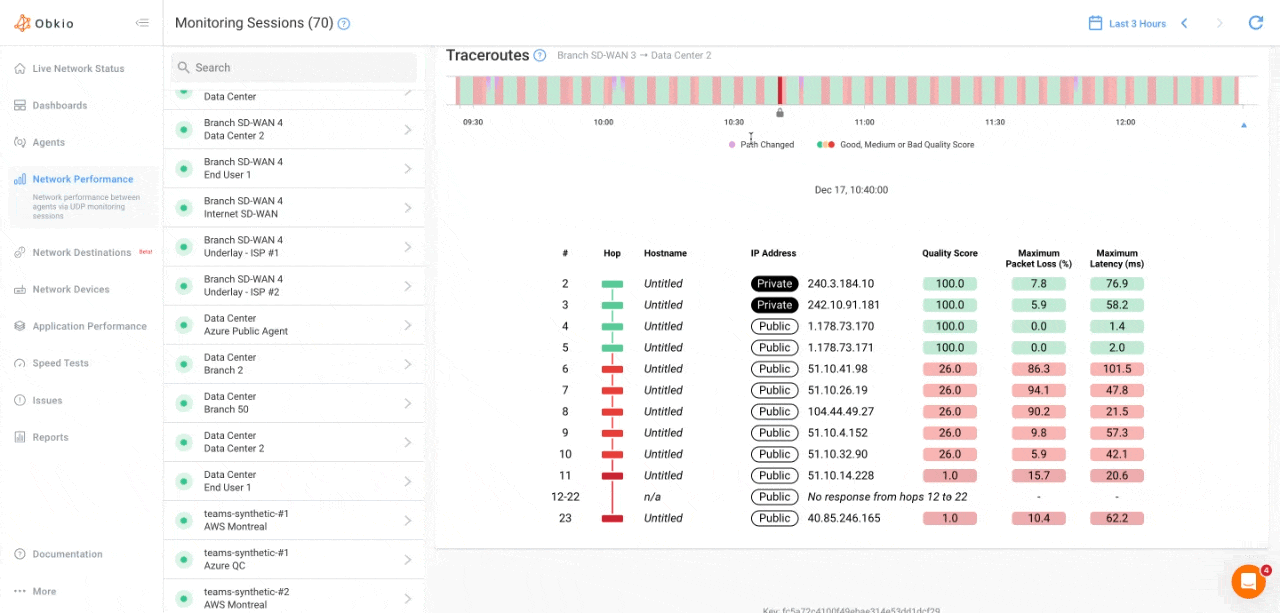
Task: Select Branch SD-WAN 4 Internet SD-WAN session
Action: [x=293, y=207]
